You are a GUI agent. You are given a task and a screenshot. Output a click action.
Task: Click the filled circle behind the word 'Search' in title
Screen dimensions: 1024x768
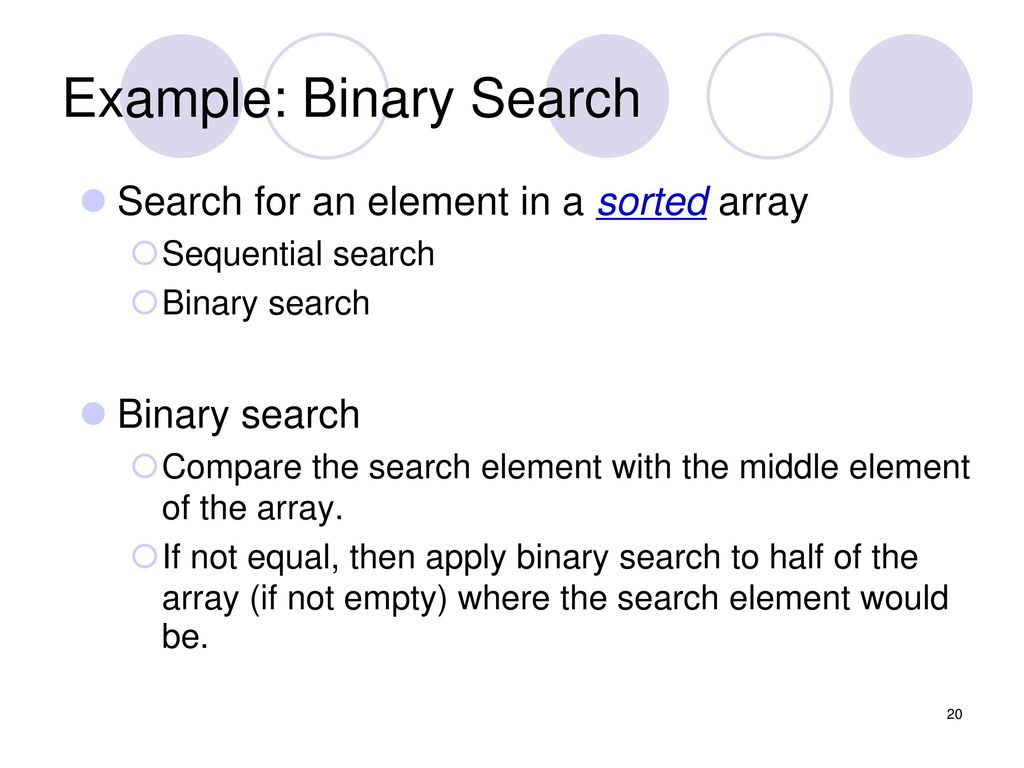click(607, 96)
